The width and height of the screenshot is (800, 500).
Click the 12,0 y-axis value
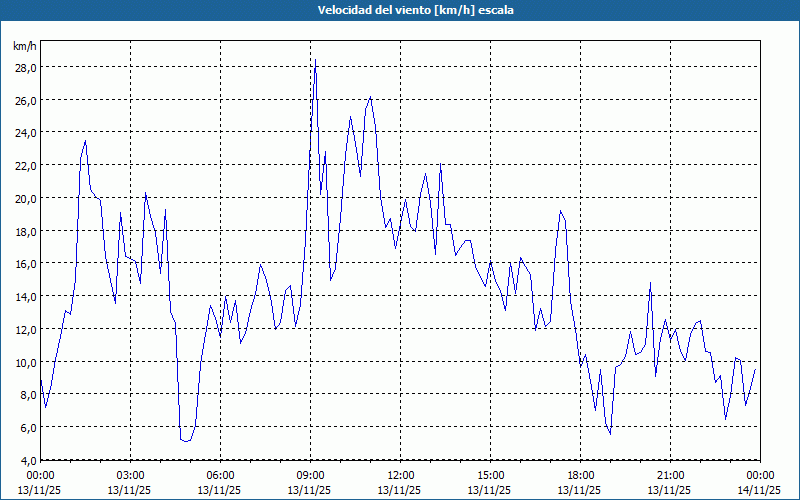click(25, 329)
